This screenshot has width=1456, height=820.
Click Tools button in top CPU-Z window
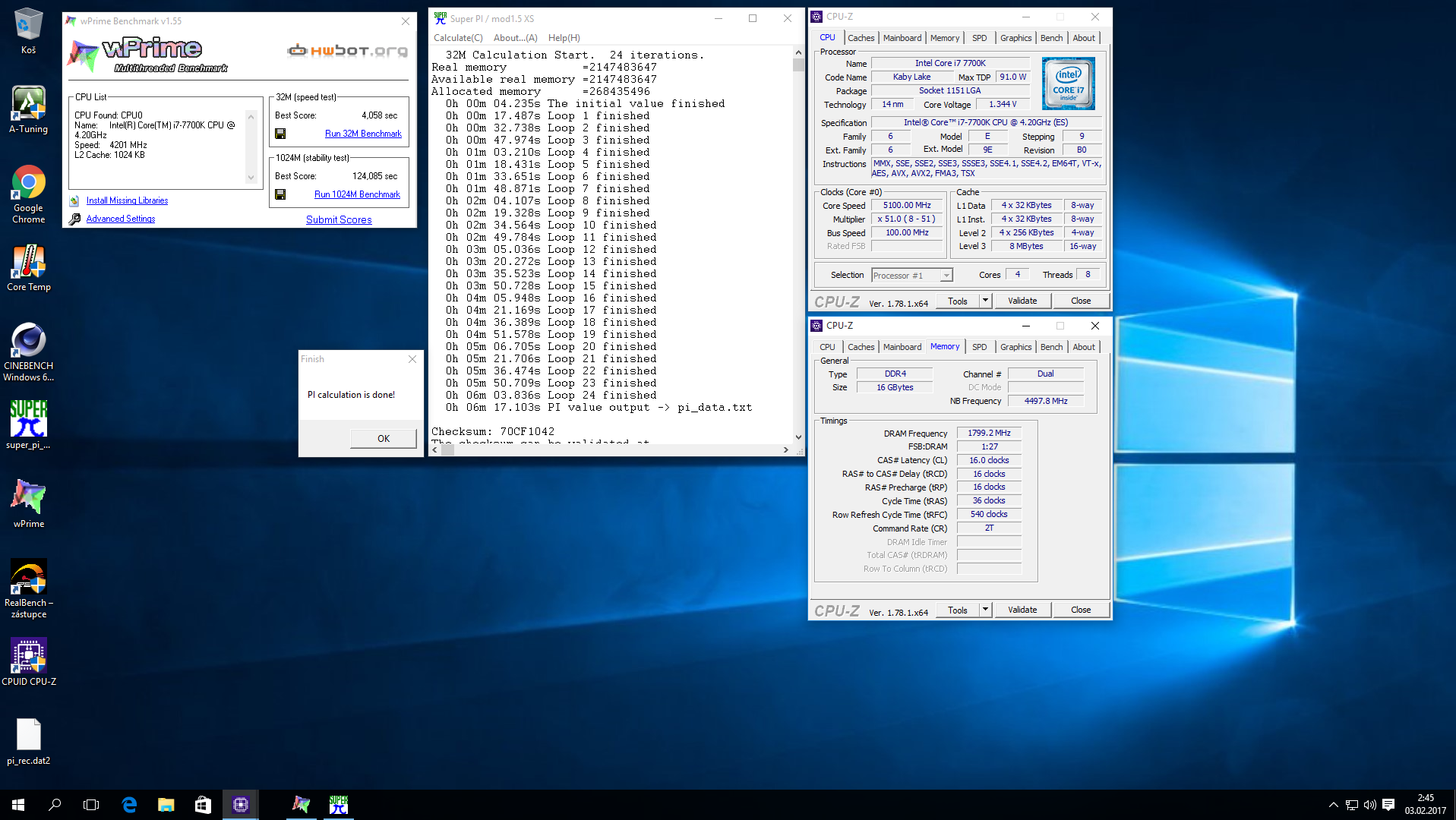point(958,301)
